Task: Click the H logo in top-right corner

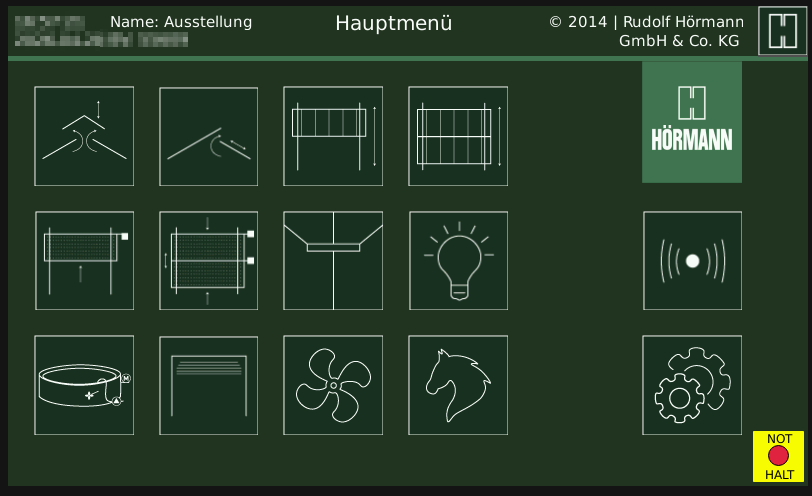Action: (x=782, y=31)
